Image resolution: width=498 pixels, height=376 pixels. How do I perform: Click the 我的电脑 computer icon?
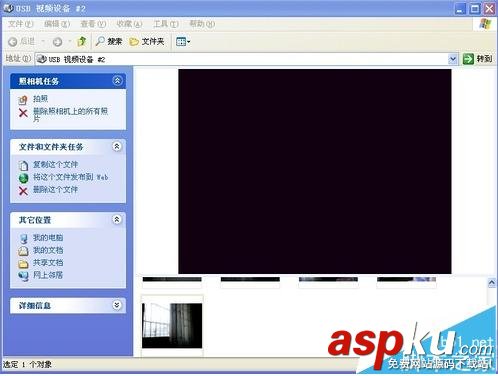(23, 239)
